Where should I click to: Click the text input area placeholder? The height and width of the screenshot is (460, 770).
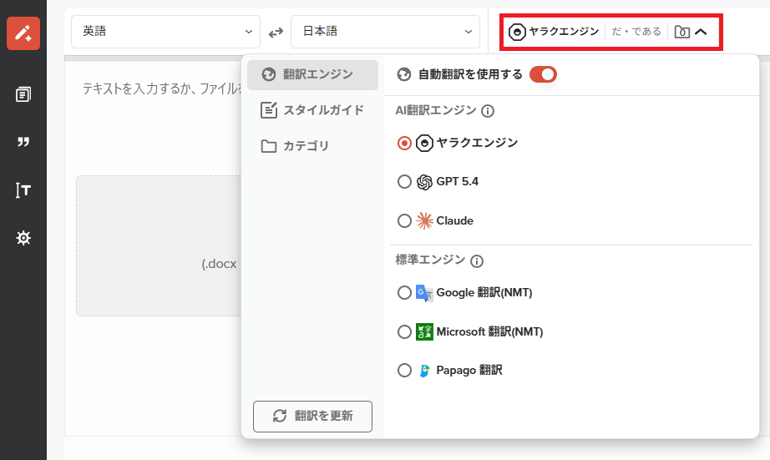[162, 89]
